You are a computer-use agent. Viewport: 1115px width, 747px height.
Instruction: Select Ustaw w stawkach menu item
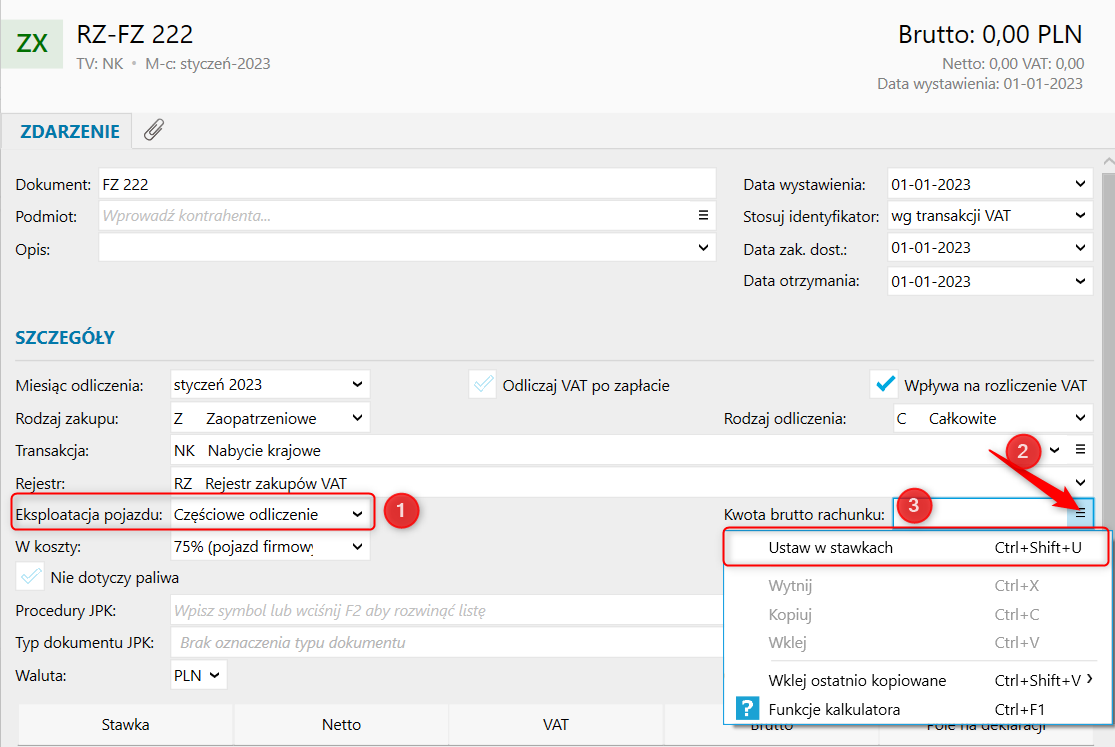(830, 548)
